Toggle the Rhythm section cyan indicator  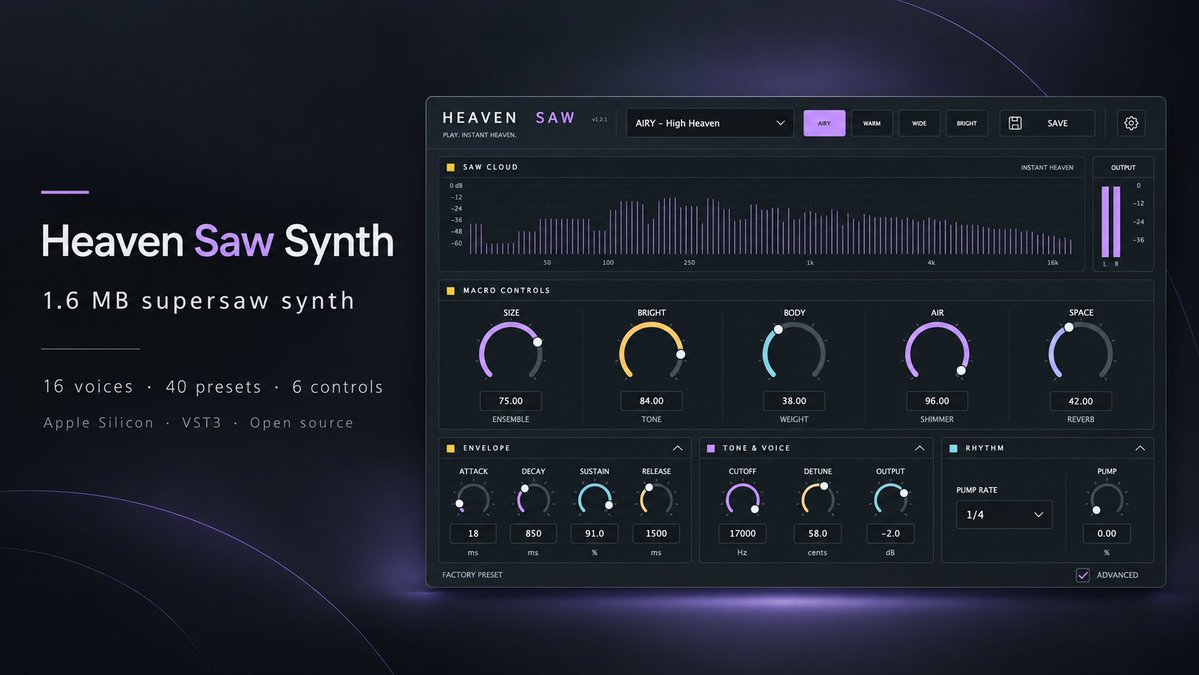(x=953, y=448)
